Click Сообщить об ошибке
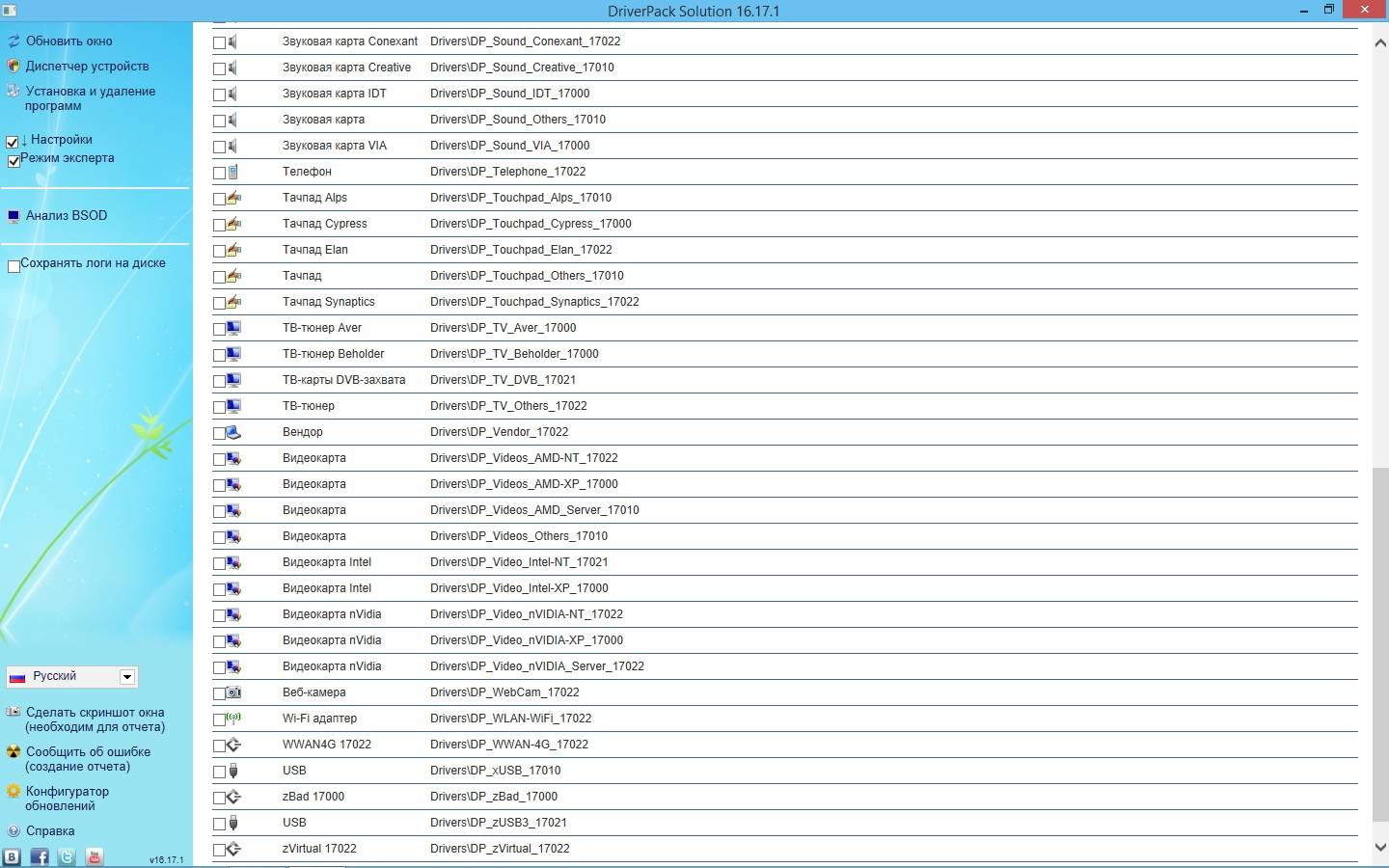The height and width of the screenshot is (868, 1389). coord(88,759)
